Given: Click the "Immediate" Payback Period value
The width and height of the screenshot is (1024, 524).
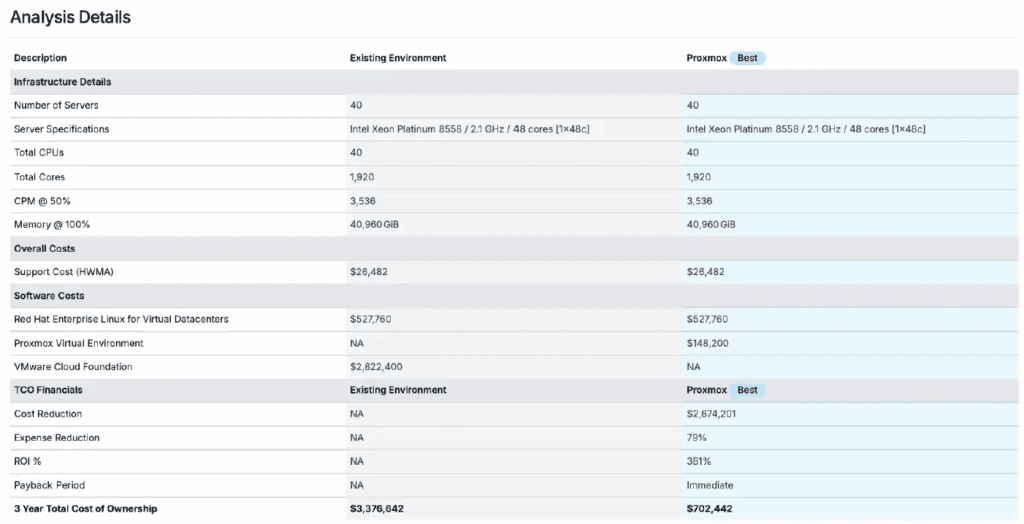Looking at the screenshot, I should click(x=709, y=485).
